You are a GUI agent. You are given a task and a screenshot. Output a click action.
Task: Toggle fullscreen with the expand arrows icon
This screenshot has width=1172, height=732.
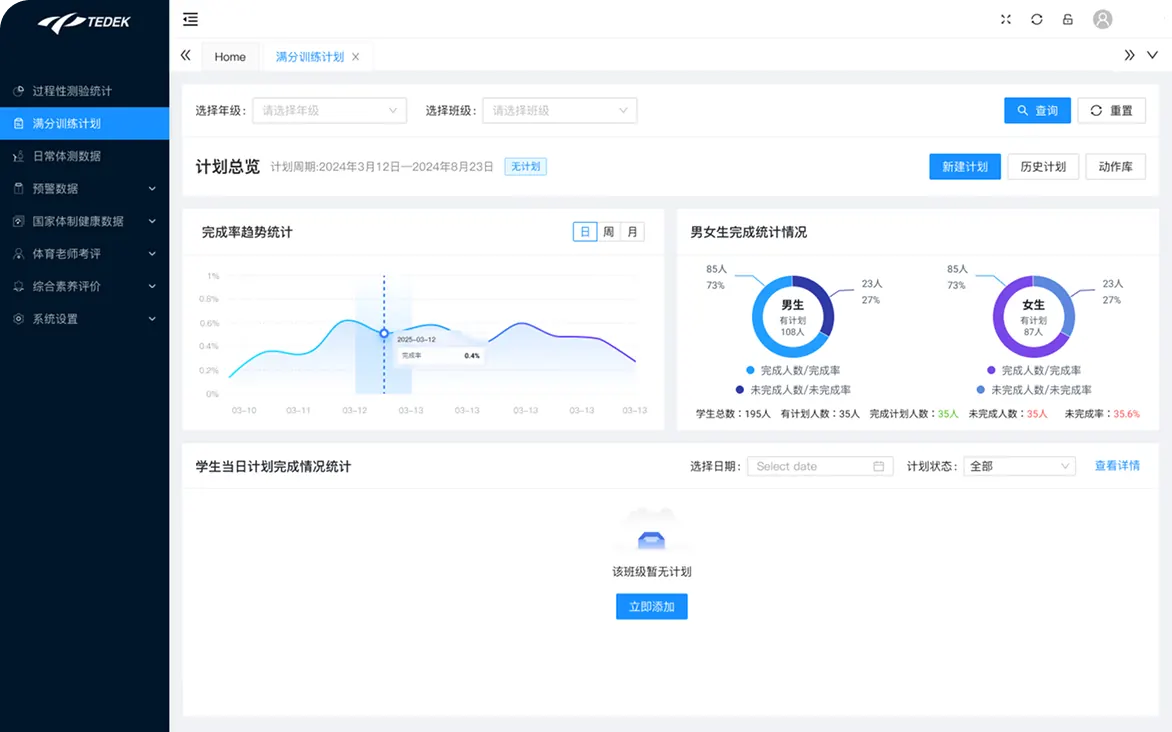pos(1005,19)
